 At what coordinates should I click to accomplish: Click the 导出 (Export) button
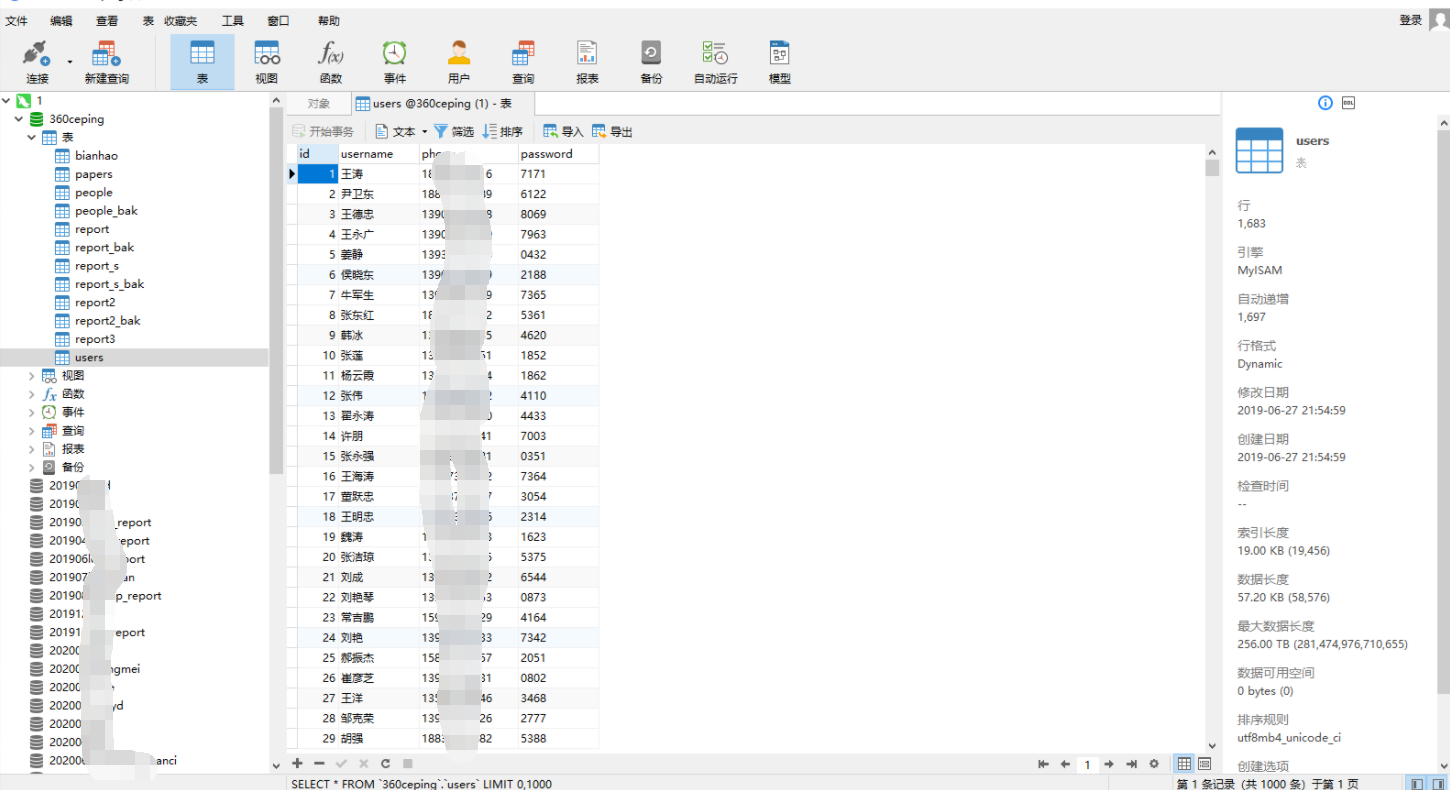(612, 131)
